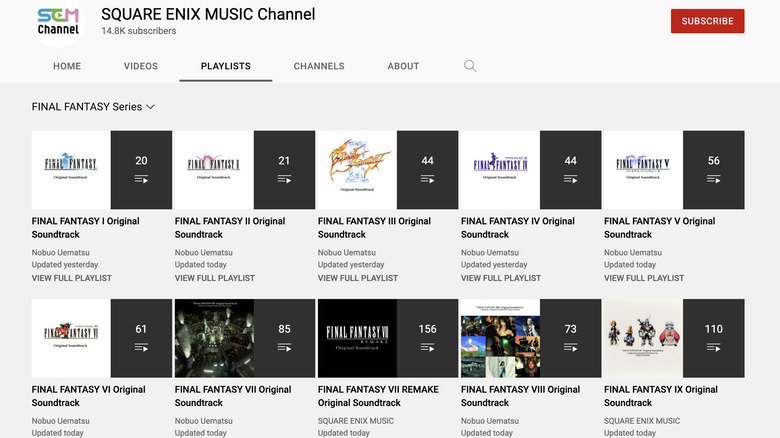Viewport: 780px width, 438px height.
Task: Click playlist queue icon on FINAL FANTASY V
Action: click(713, 179)
